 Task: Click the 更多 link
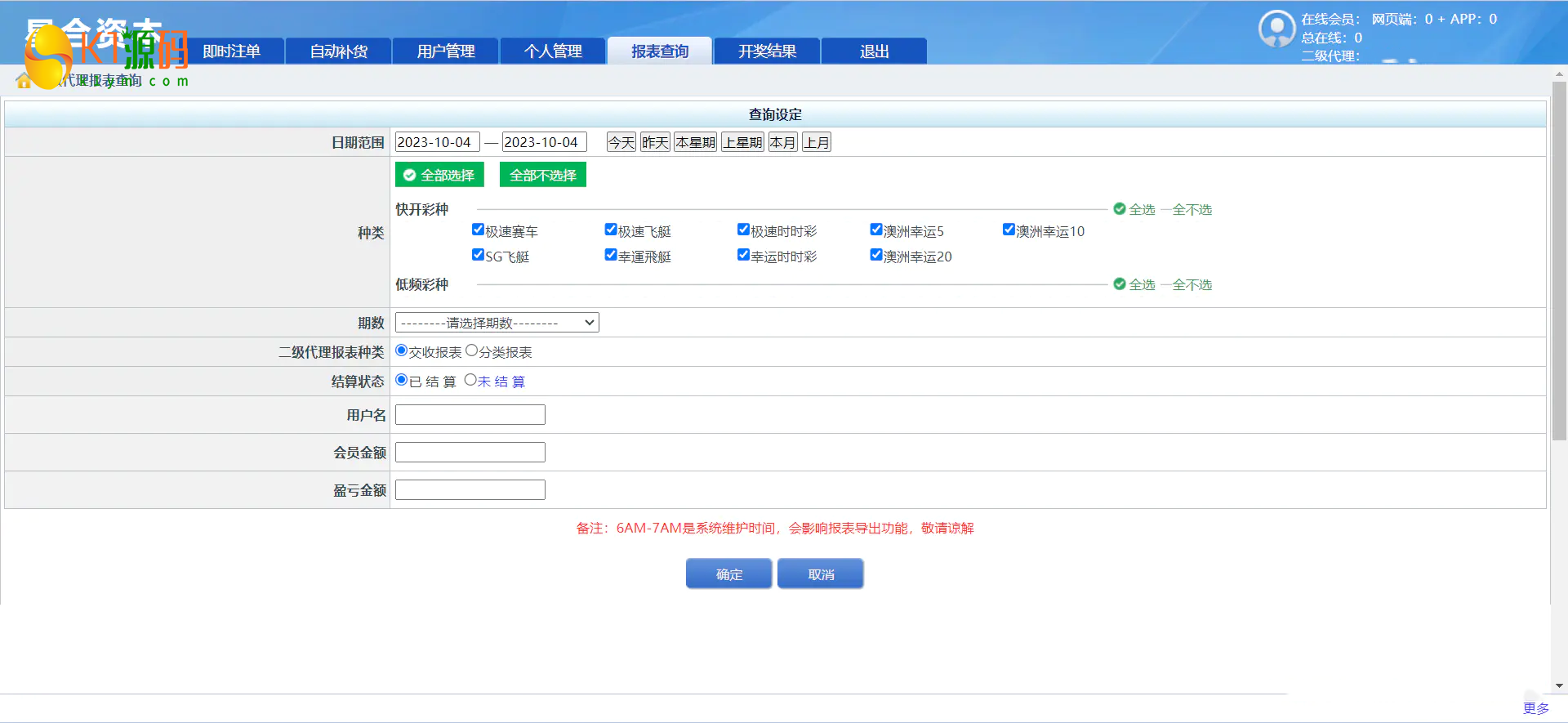pyautogui.click(x=1535, y=708)
